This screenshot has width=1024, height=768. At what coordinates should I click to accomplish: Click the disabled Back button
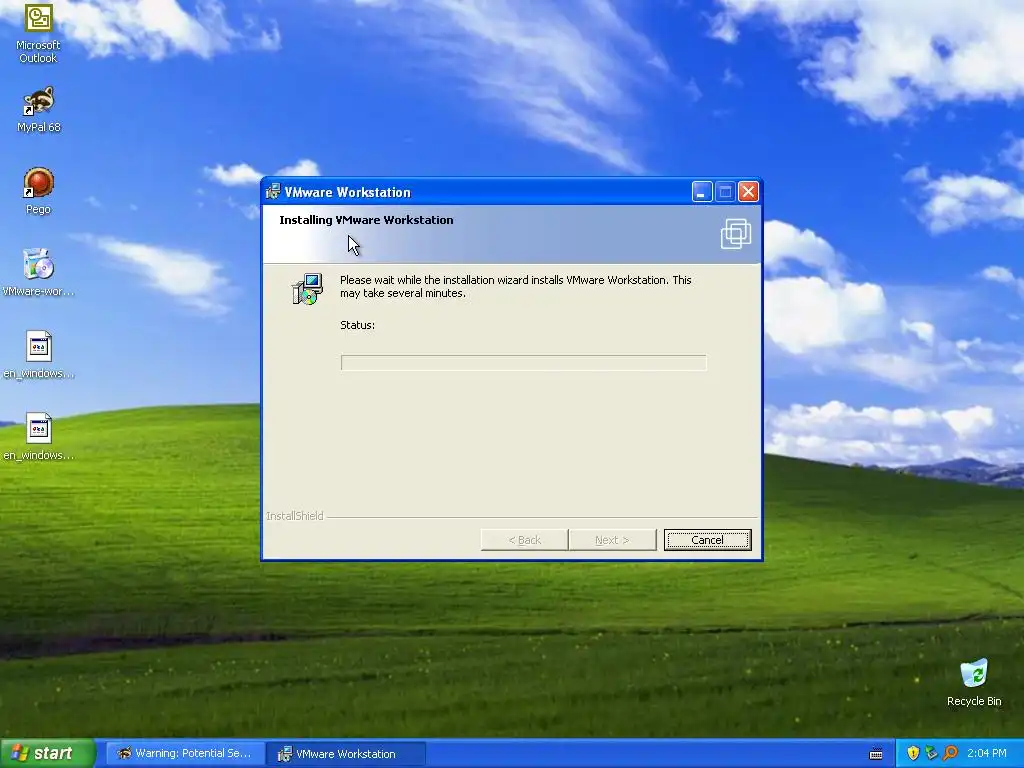pyautogui.click(x=524, y=540)
